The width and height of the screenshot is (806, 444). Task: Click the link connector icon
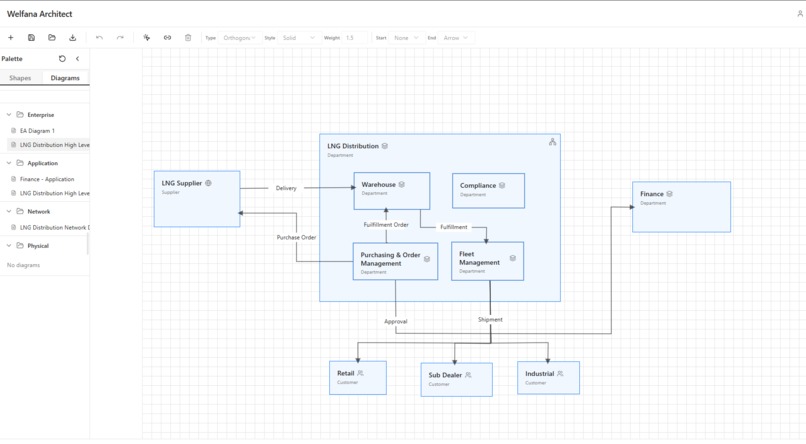click(x=167, y=38)
